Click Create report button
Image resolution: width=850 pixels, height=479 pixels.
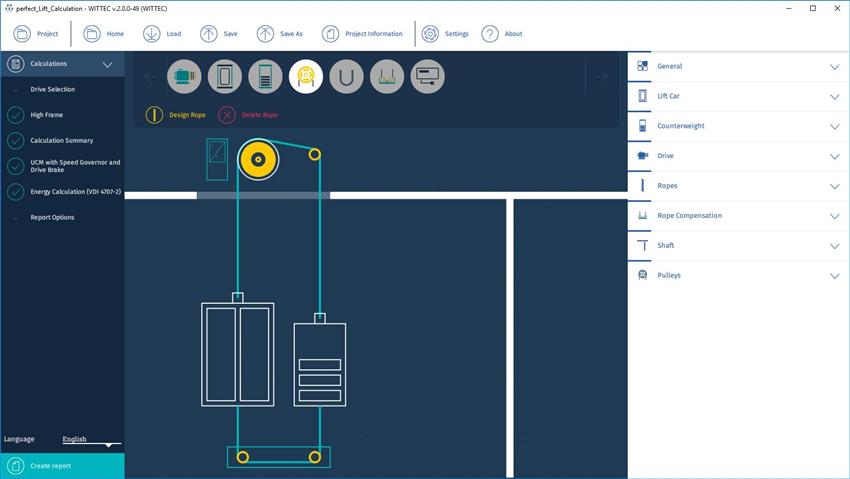(62, 466)
